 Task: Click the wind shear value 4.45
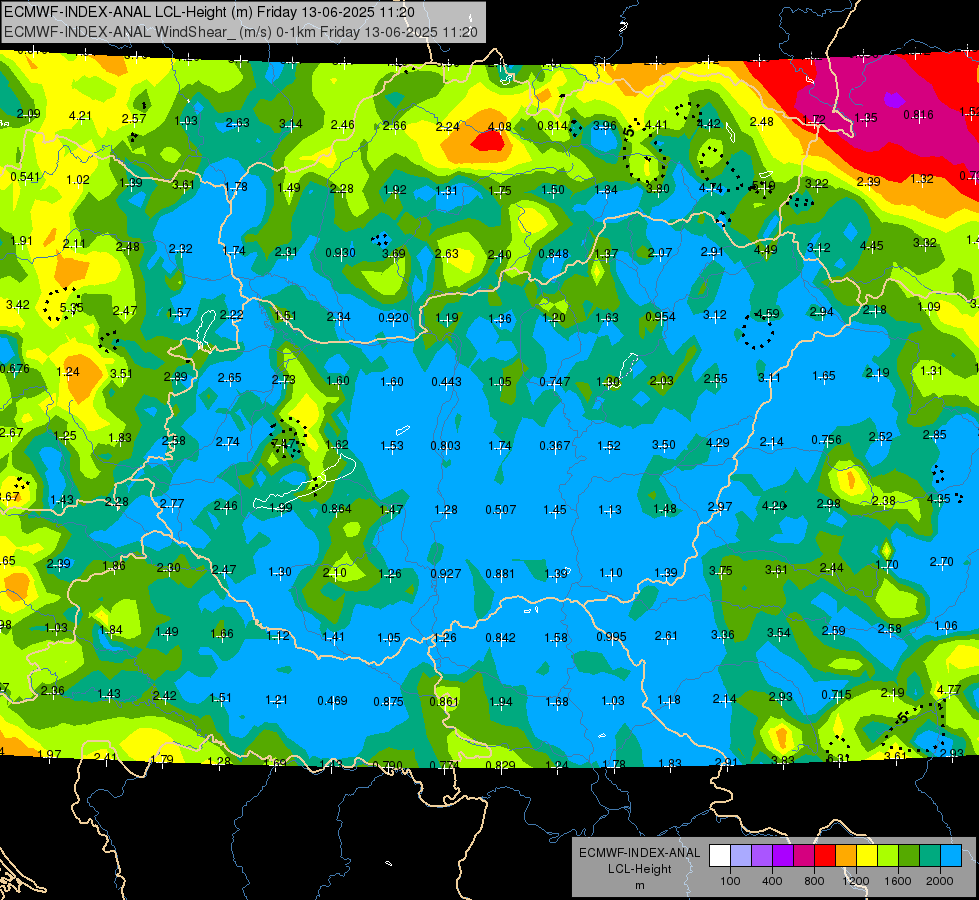tap(872, 245)
